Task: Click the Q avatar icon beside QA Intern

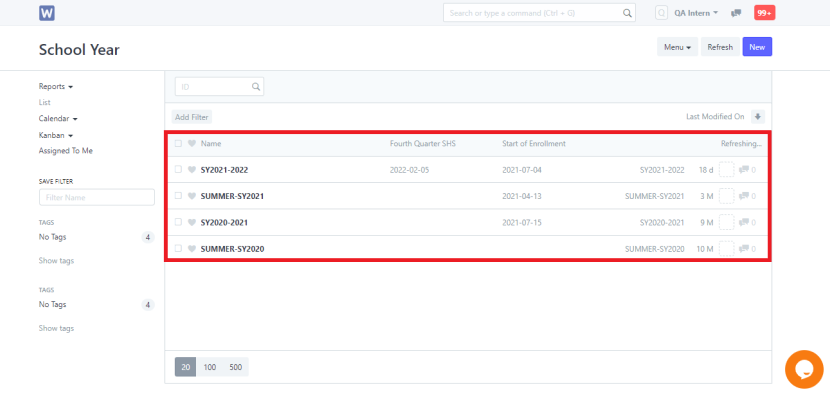Action: point(661,13)
